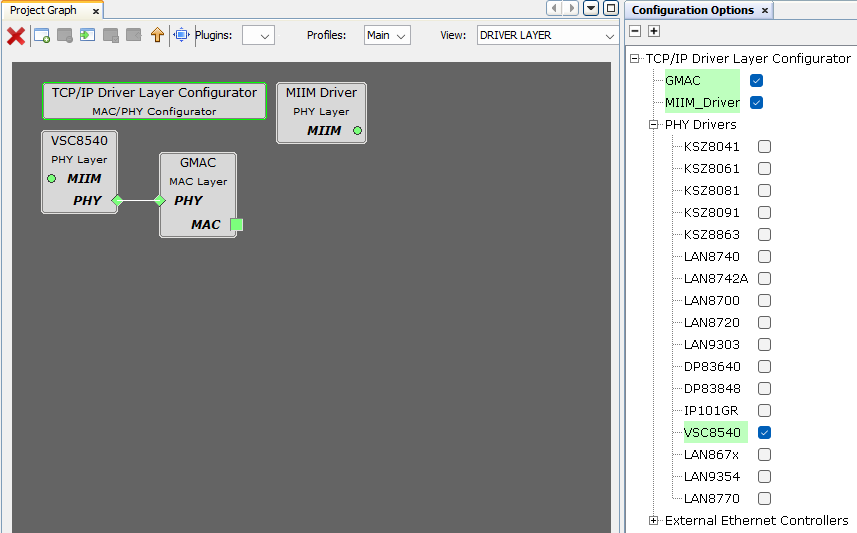The height and width of the screenshot is (533, 857).
Task: Select VSC8540 label in PHY Drivers tree
Action: coord(712,432)
